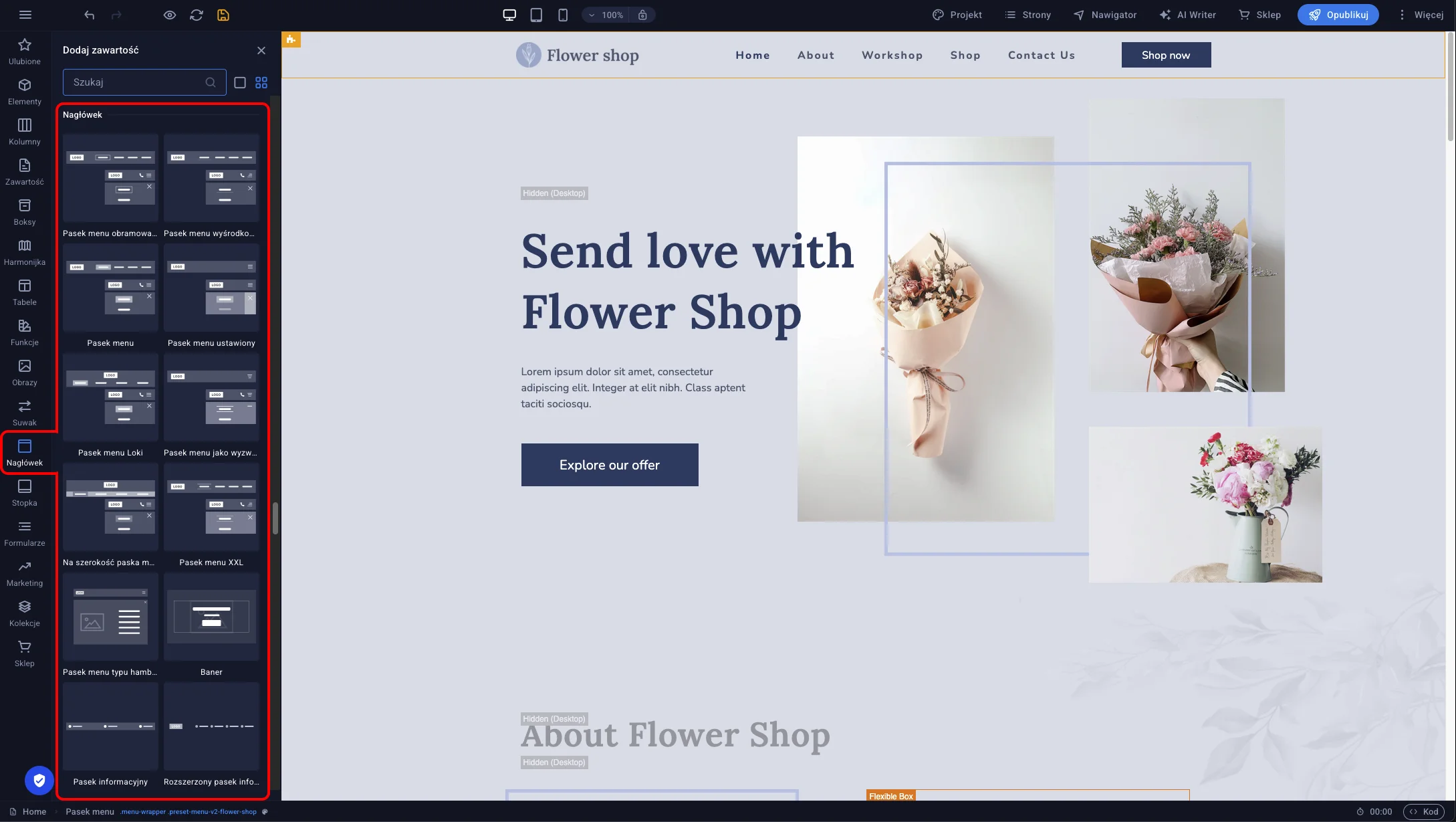1456x822 pixels.
Task: Toggle the zoom lock icon
Action: (x=642, y=15)
